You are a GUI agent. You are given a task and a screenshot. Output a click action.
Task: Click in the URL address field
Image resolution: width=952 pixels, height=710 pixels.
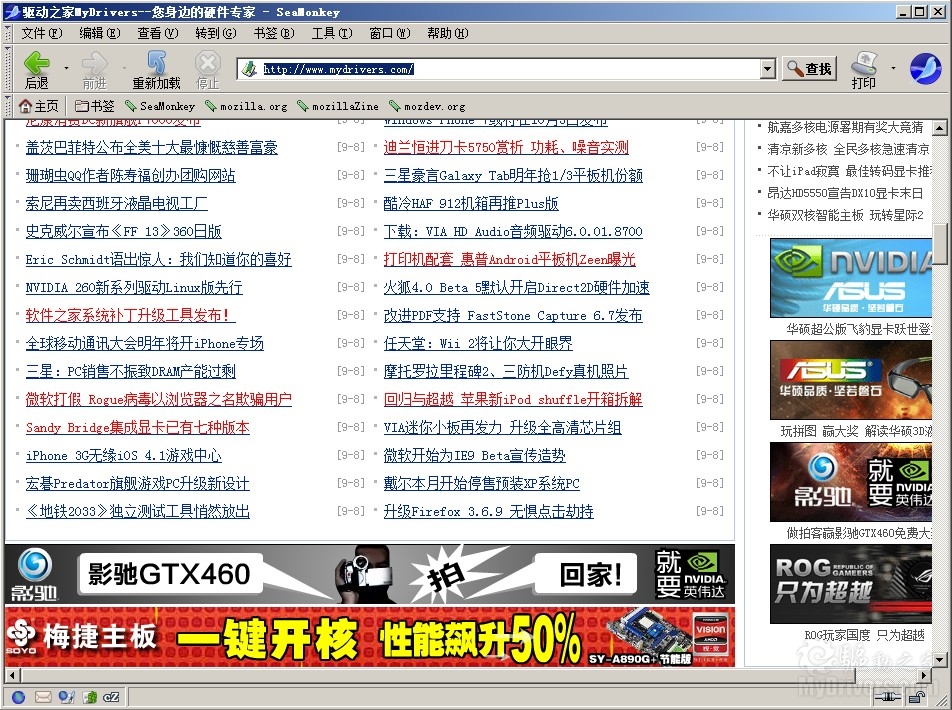pos(500,69)
